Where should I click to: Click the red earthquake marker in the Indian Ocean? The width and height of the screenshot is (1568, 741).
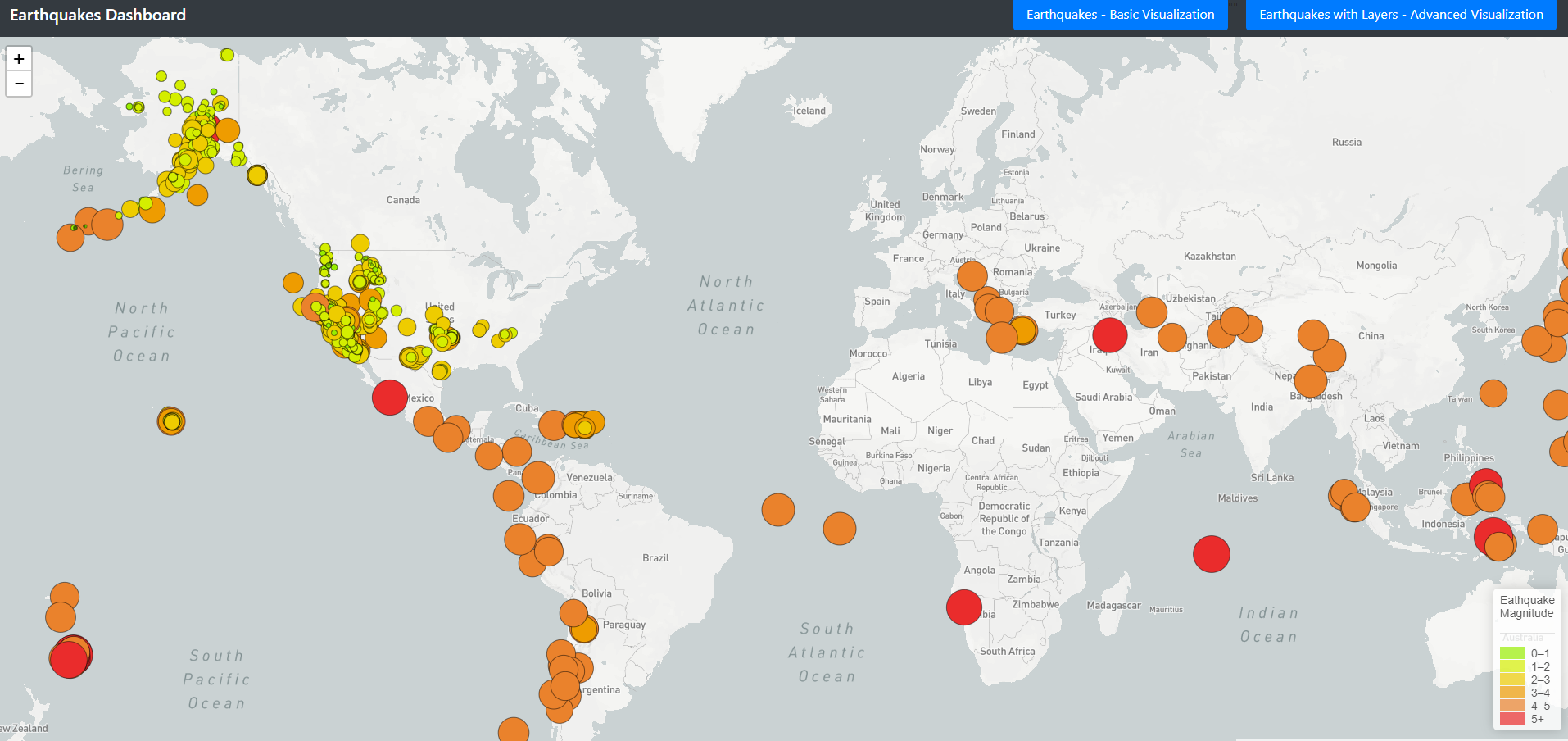pos(1212,554)
